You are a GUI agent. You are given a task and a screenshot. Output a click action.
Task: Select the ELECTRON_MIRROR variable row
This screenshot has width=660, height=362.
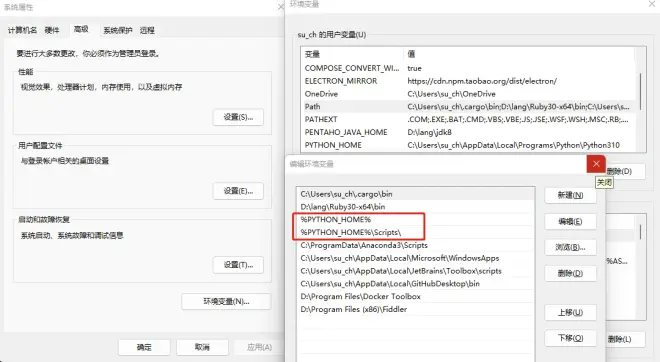(467, 81)
